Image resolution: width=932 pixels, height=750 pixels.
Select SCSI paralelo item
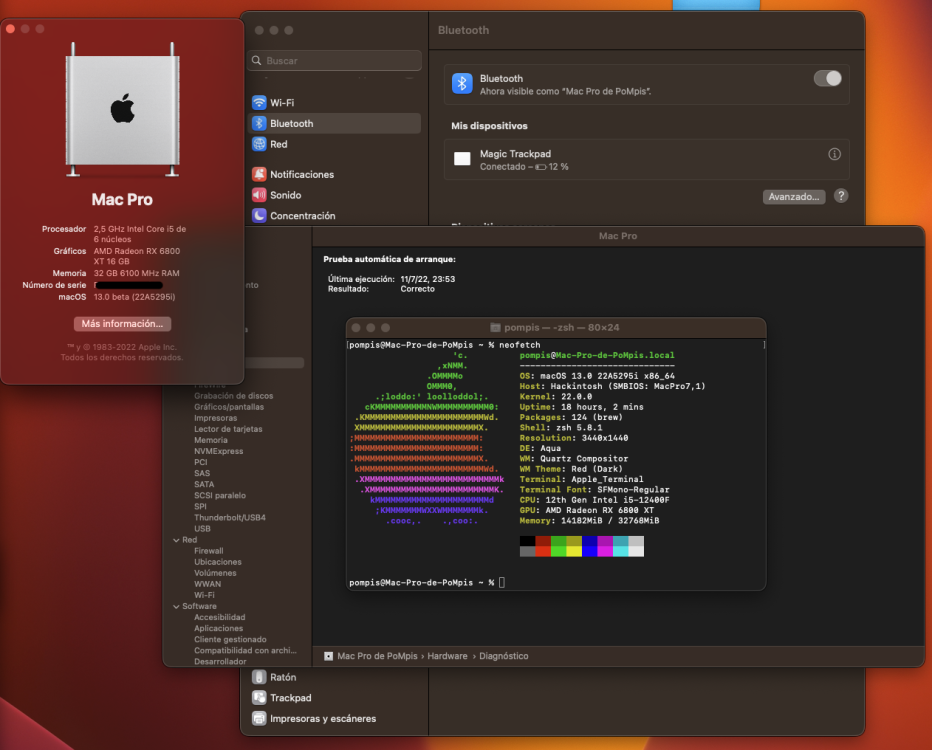click(220, 496)
